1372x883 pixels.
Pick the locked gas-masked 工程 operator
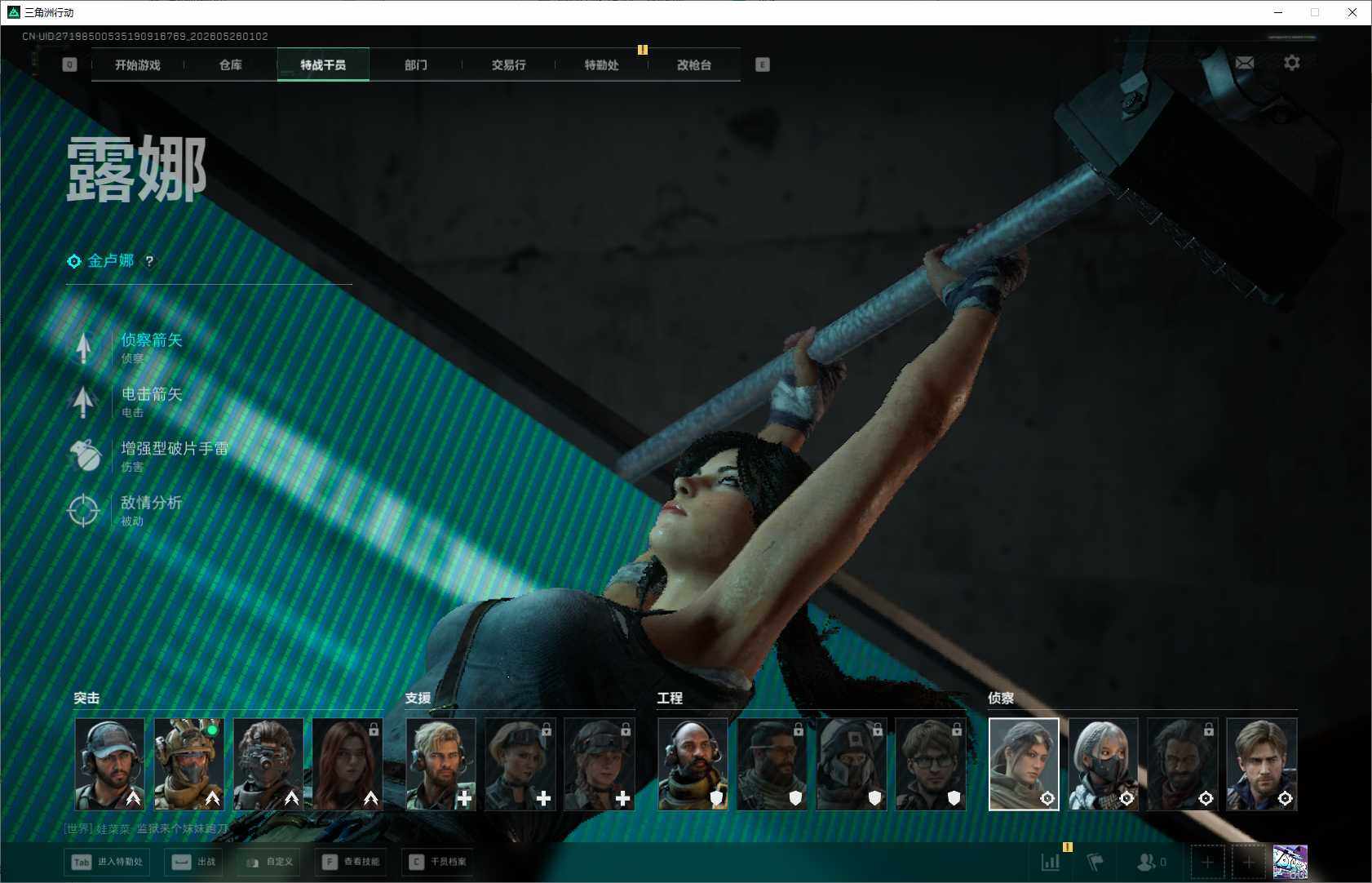click(x=852, y=764)
